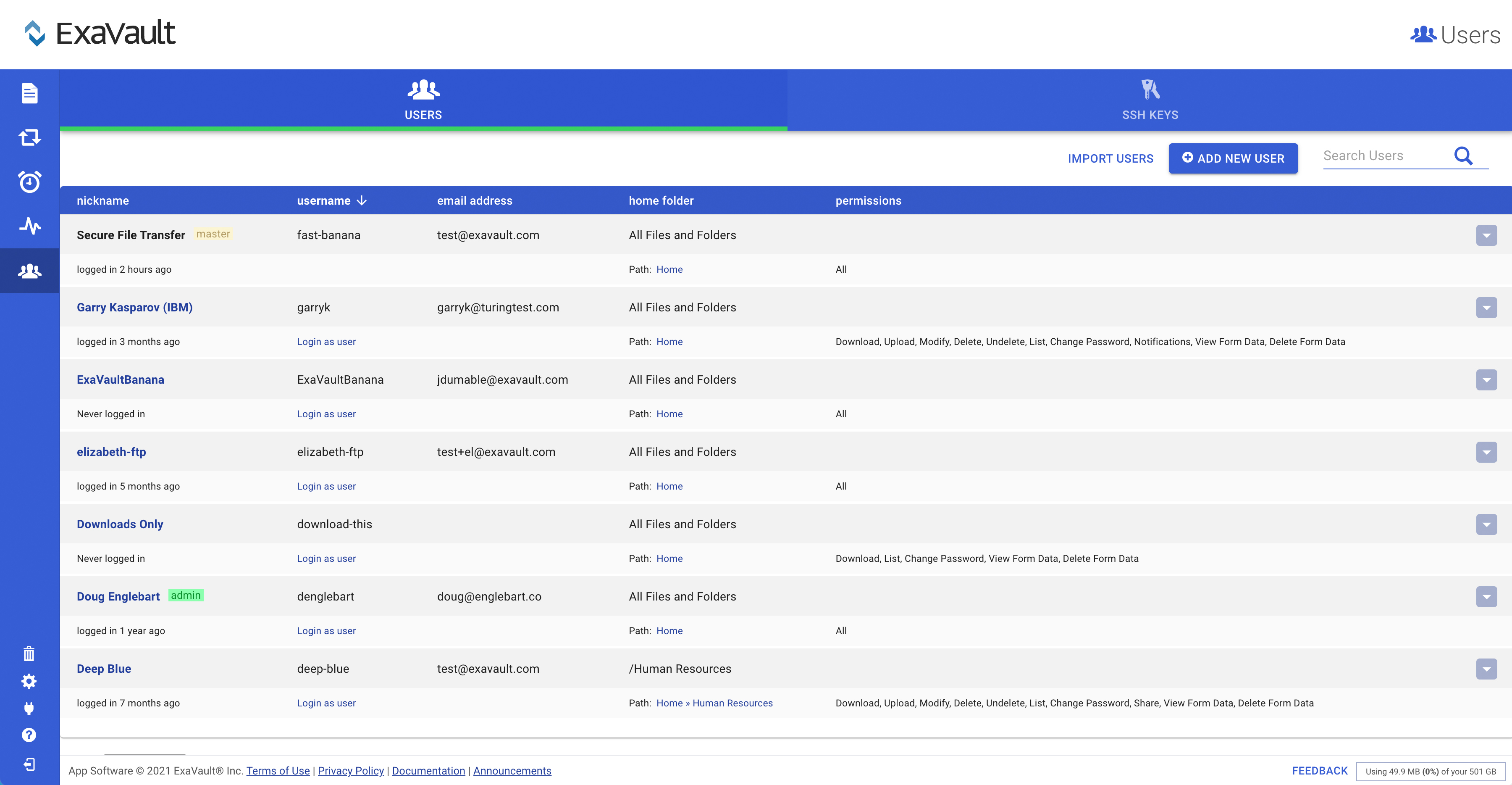1512x785 pixels.
Task: Click the Add New User button
Action: coord(1233,158)
